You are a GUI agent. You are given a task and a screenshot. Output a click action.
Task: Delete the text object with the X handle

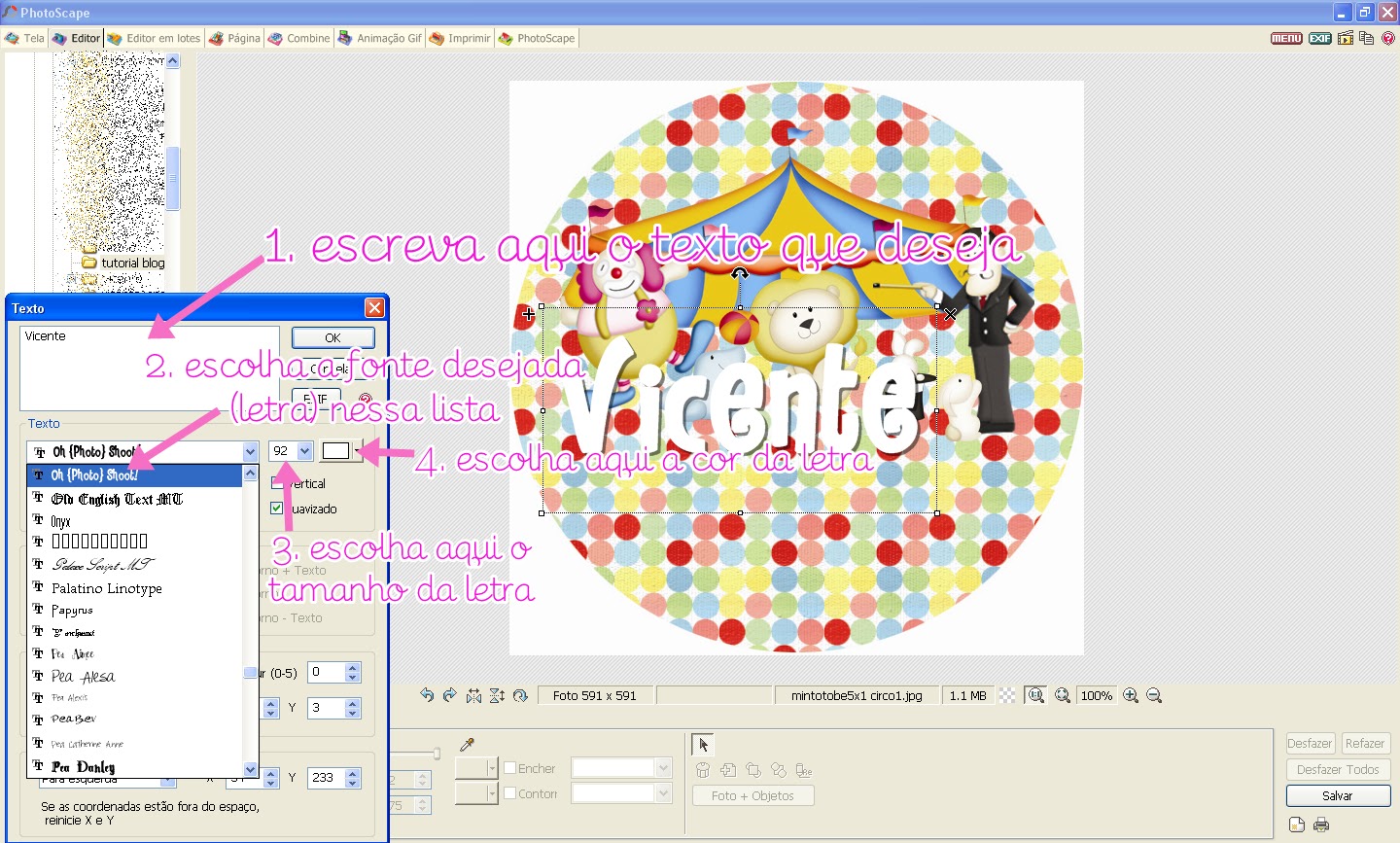(950, 313)
